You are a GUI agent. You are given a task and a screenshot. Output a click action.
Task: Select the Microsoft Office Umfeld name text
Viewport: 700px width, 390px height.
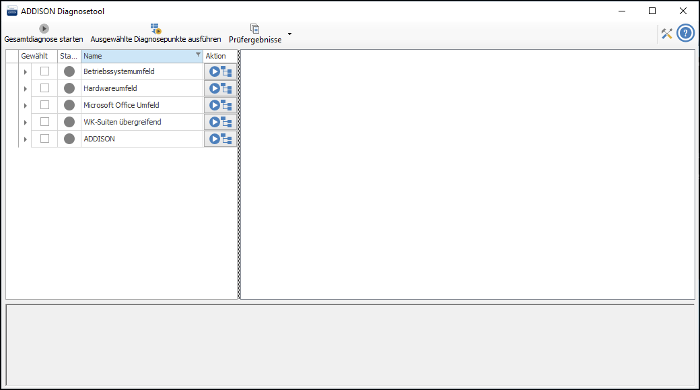pyautogui.click(x=121, y=105)
